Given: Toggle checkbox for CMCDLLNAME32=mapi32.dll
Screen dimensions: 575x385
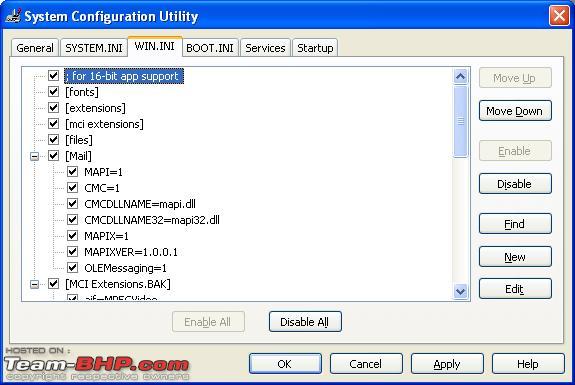Looking at the screenshot, I should [73, 219].
